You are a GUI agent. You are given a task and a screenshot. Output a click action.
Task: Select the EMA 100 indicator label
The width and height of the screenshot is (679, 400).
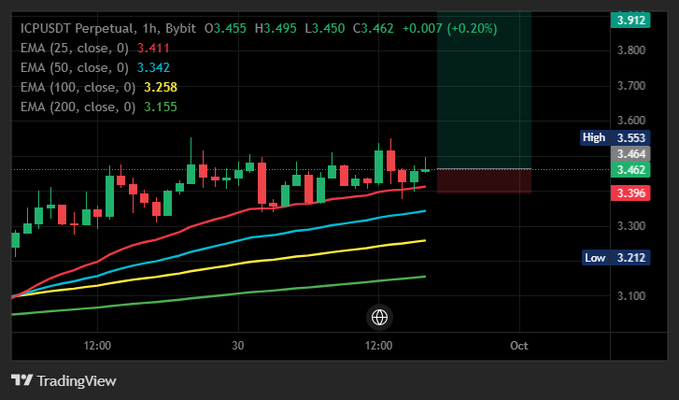point(78,87)
